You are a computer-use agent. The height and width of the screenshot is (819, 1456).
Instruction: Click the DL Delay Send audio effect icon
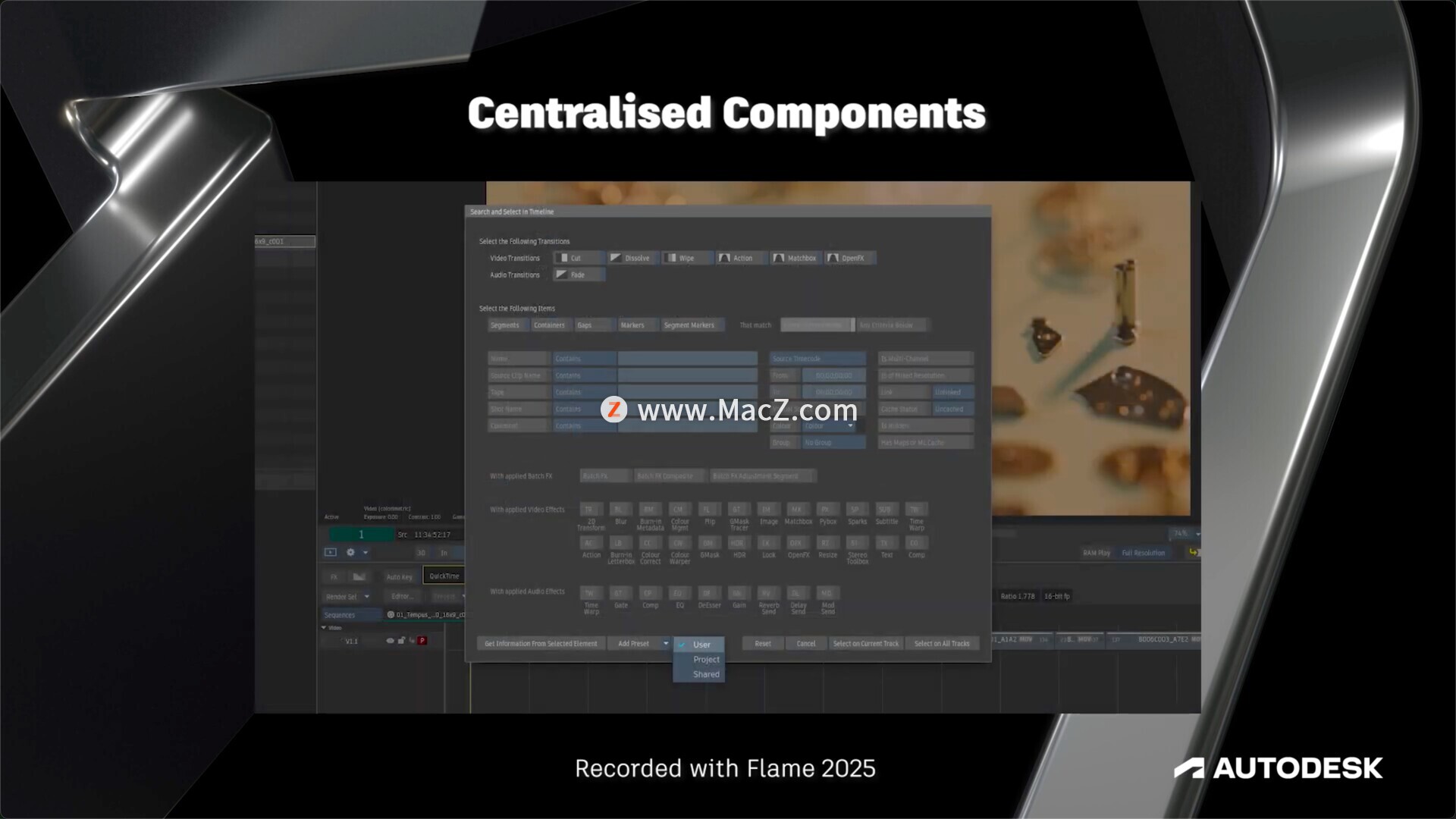pyautogui.click(x=798, y=593)
